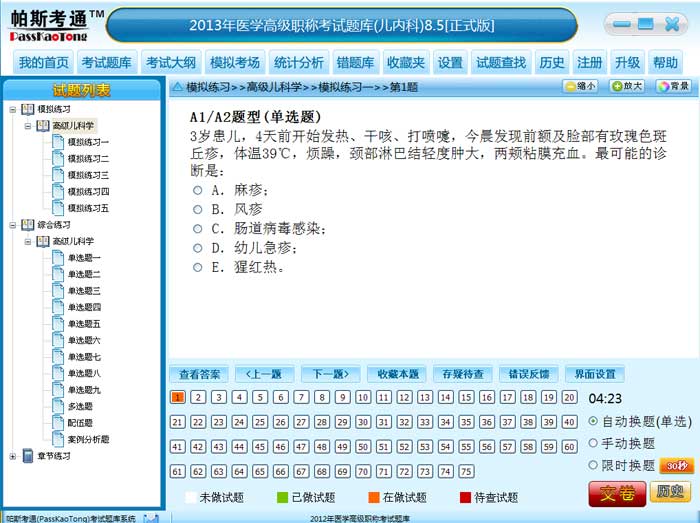Open the 背景 color wheel button
The image size is (700, 523).
[674, 87]
